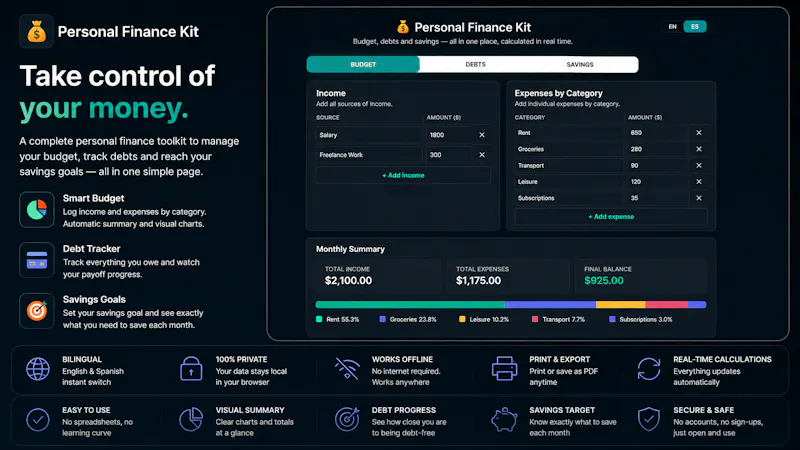Open the Debts tab
This screenshot has height=450, width=800.
[475, 65]
